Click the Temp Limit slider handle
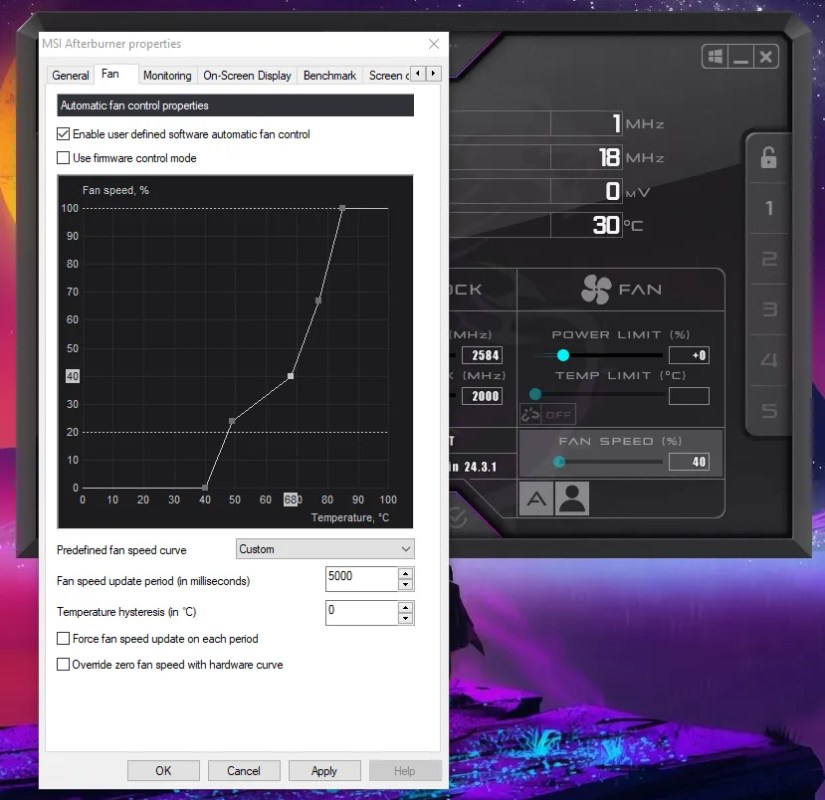 click(x=535, y=394)
